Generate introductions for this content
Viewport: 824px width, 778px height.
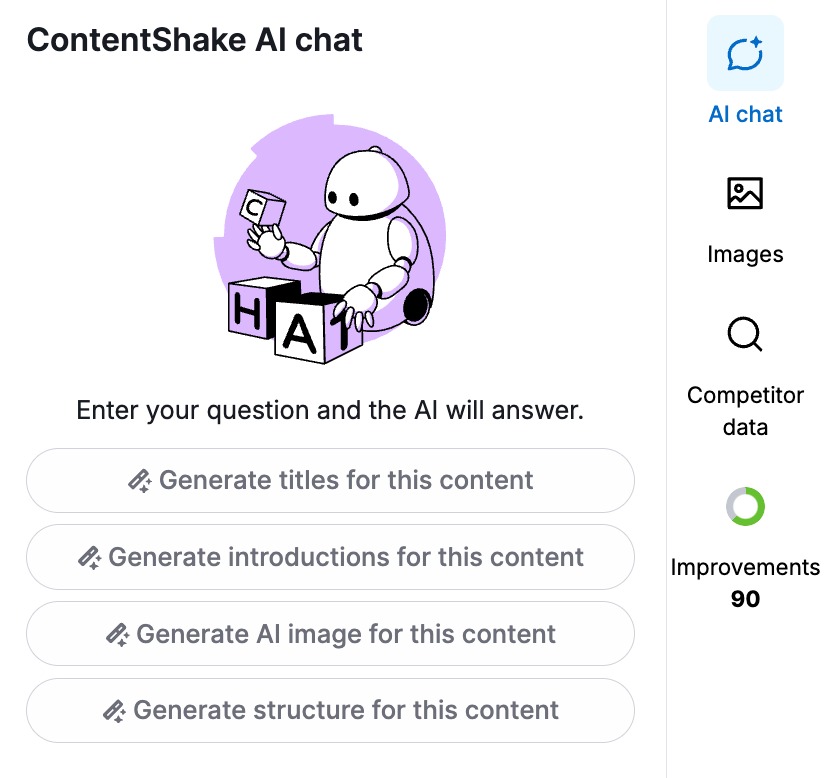(x=330, y=557)
